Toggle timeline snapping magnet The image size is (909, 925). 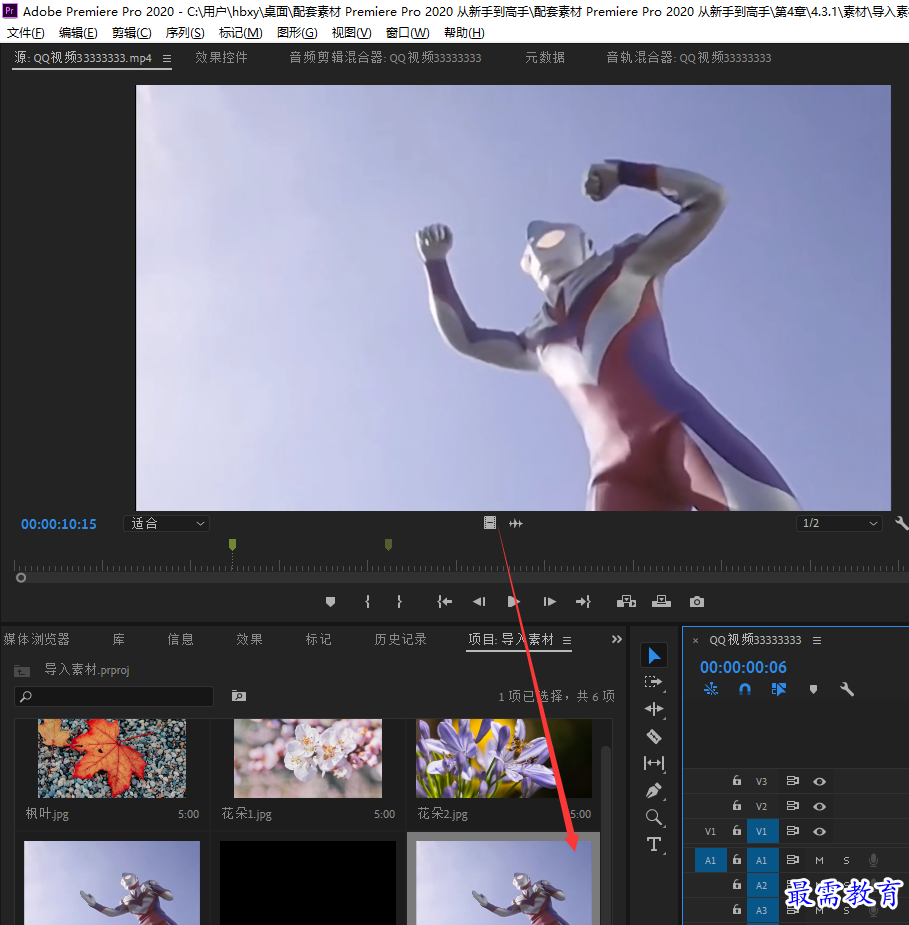745,689
